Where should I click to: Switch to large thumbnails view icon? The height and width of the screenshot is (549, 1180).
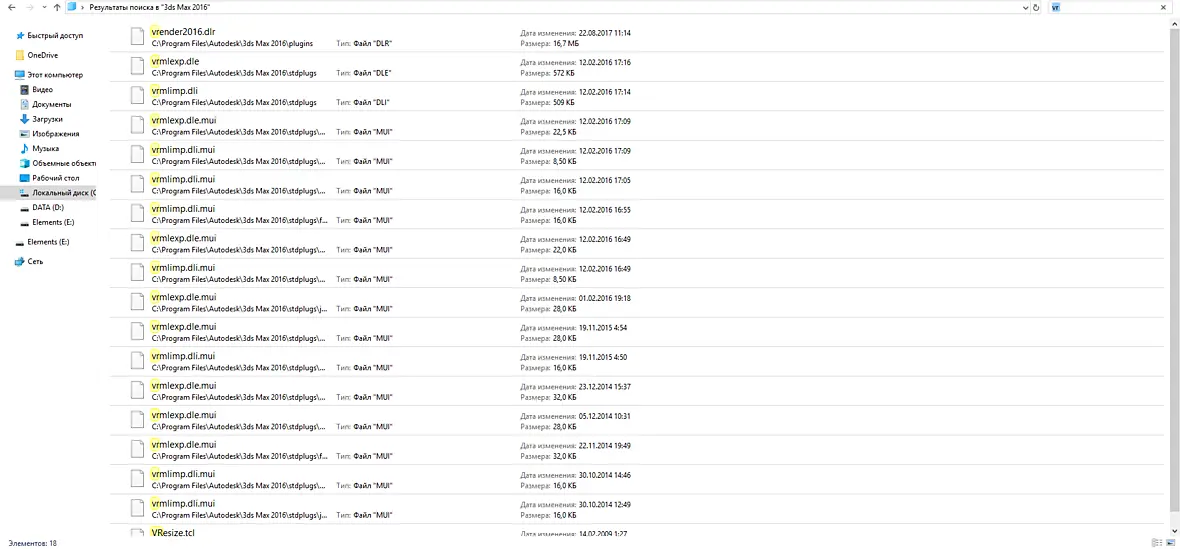pos(1169,542)
